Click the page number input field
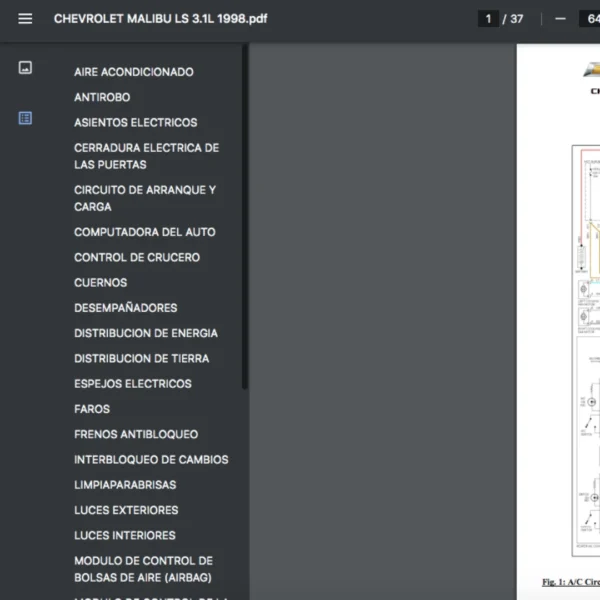 pos(488,19)
